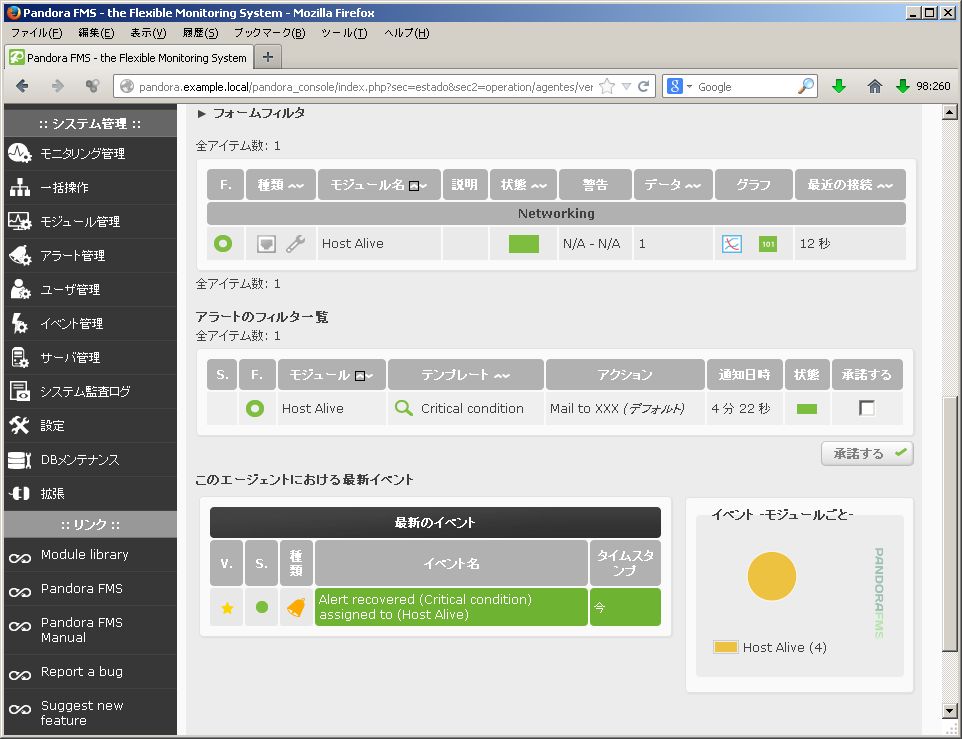Viewport: 962px width, 739px height.
Task: Click the 設定 tools icon
Action: (20, 425)
